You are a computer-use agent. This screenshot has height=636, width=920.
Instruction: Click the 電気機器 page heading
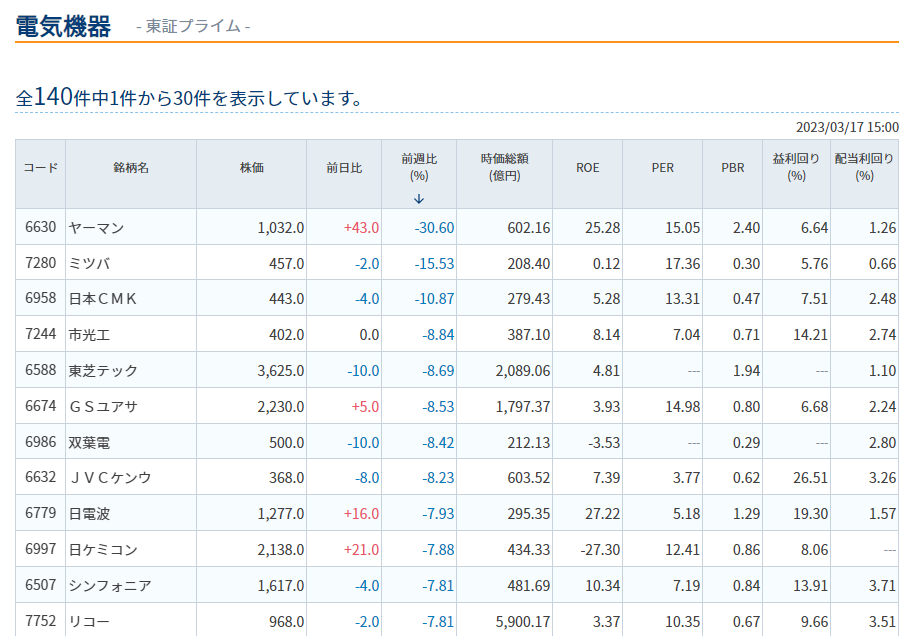coord(63,26)
